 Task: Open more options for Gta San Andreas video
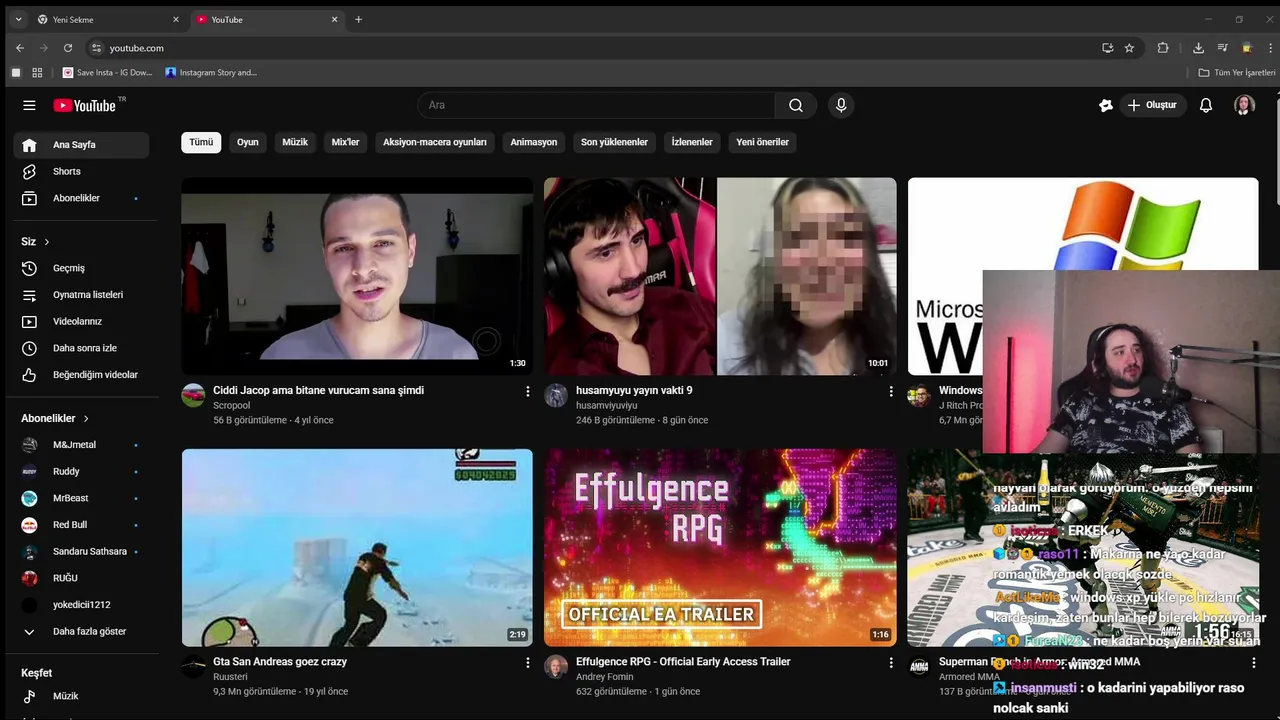[x=528, y=663]
